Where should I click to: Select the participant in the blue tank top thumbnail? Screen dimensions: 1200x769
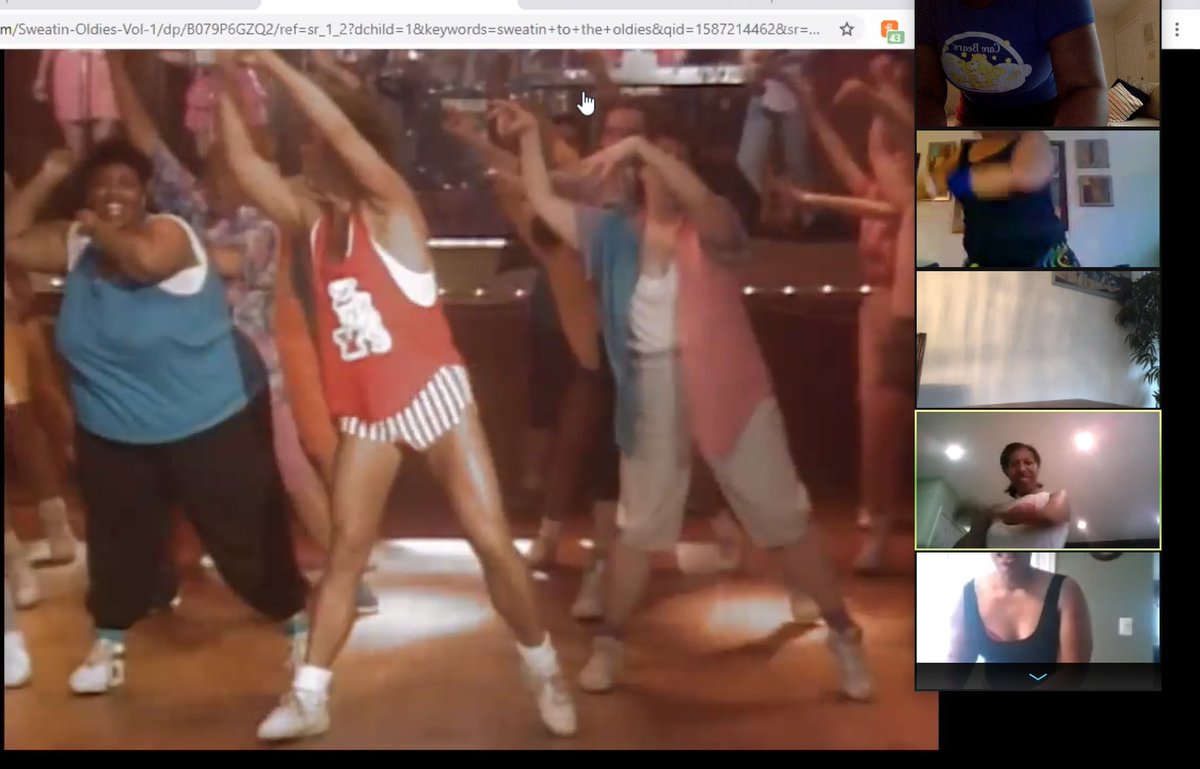(x=1038, y=199)
